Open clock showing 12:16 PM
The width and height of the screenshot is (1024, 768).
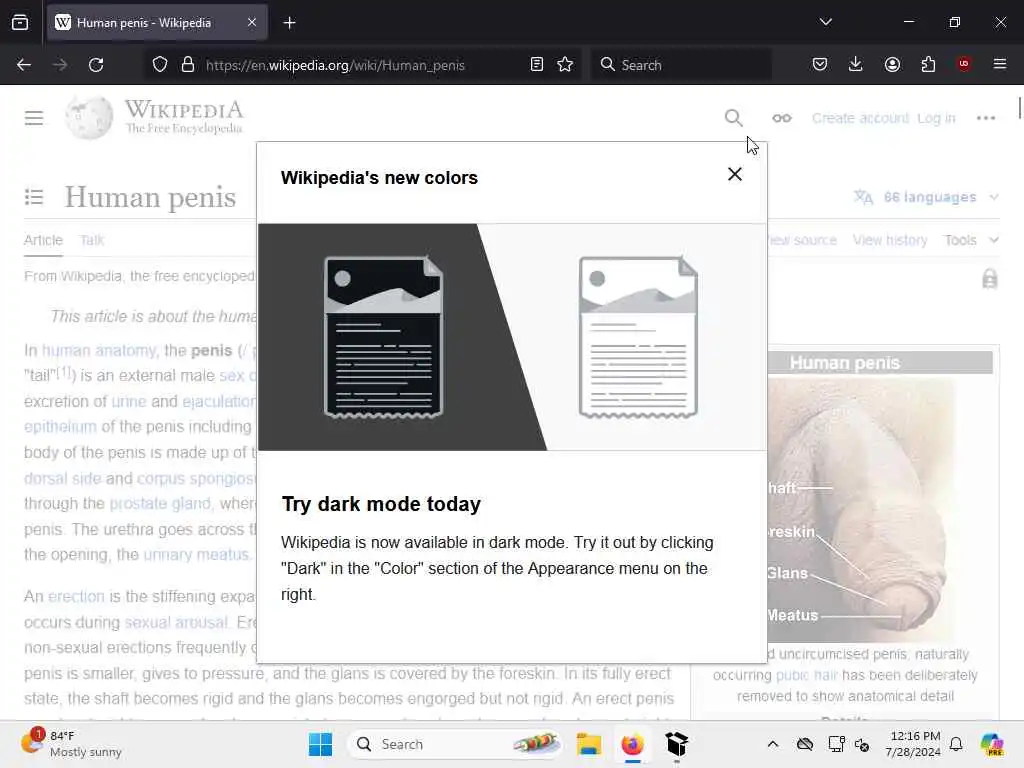click(913, 744)
